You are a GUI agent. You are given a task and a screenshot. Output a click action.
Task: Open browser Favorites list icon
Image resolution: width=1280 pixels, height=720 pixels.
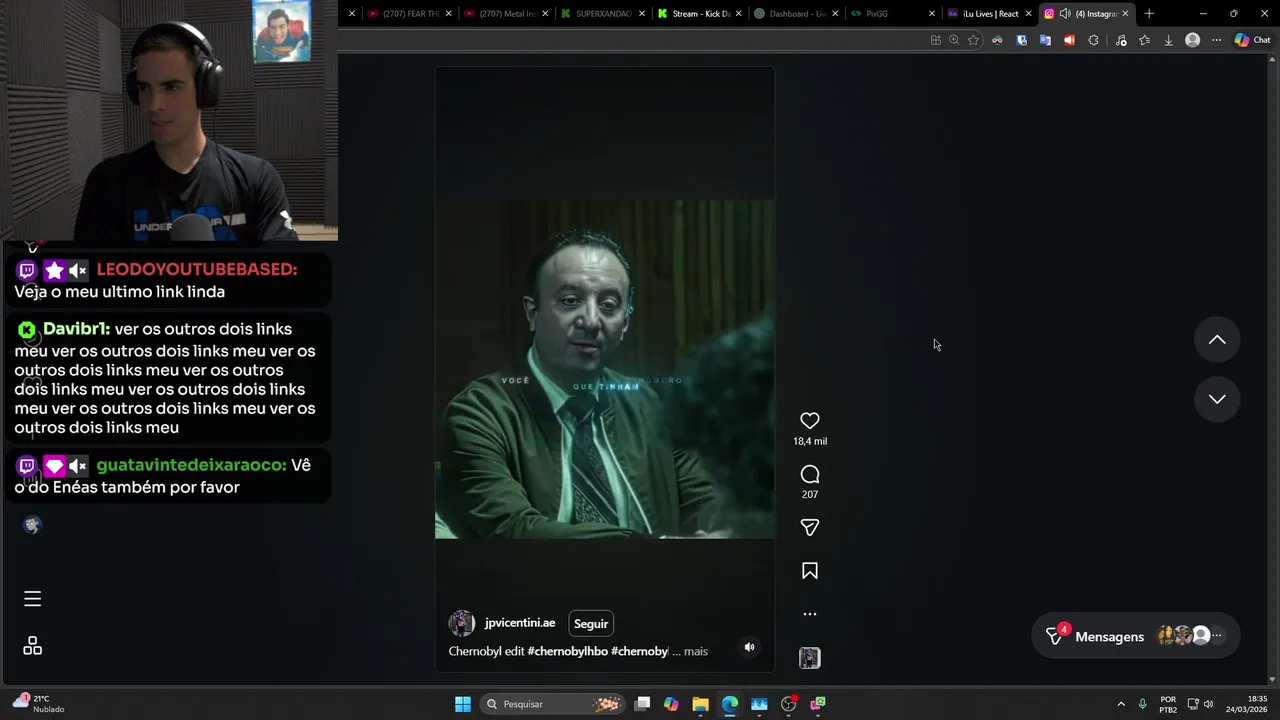(x=1144, y=40)
